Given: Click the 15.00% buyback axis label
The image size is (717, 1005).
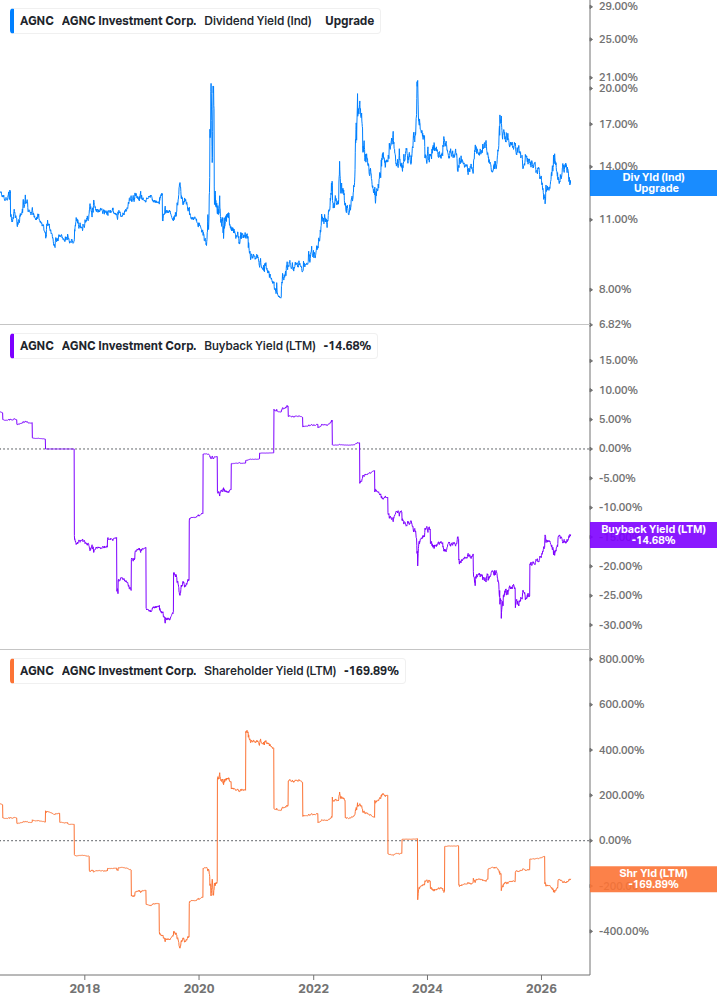Looking at the screenshot, I should point(618,360).
